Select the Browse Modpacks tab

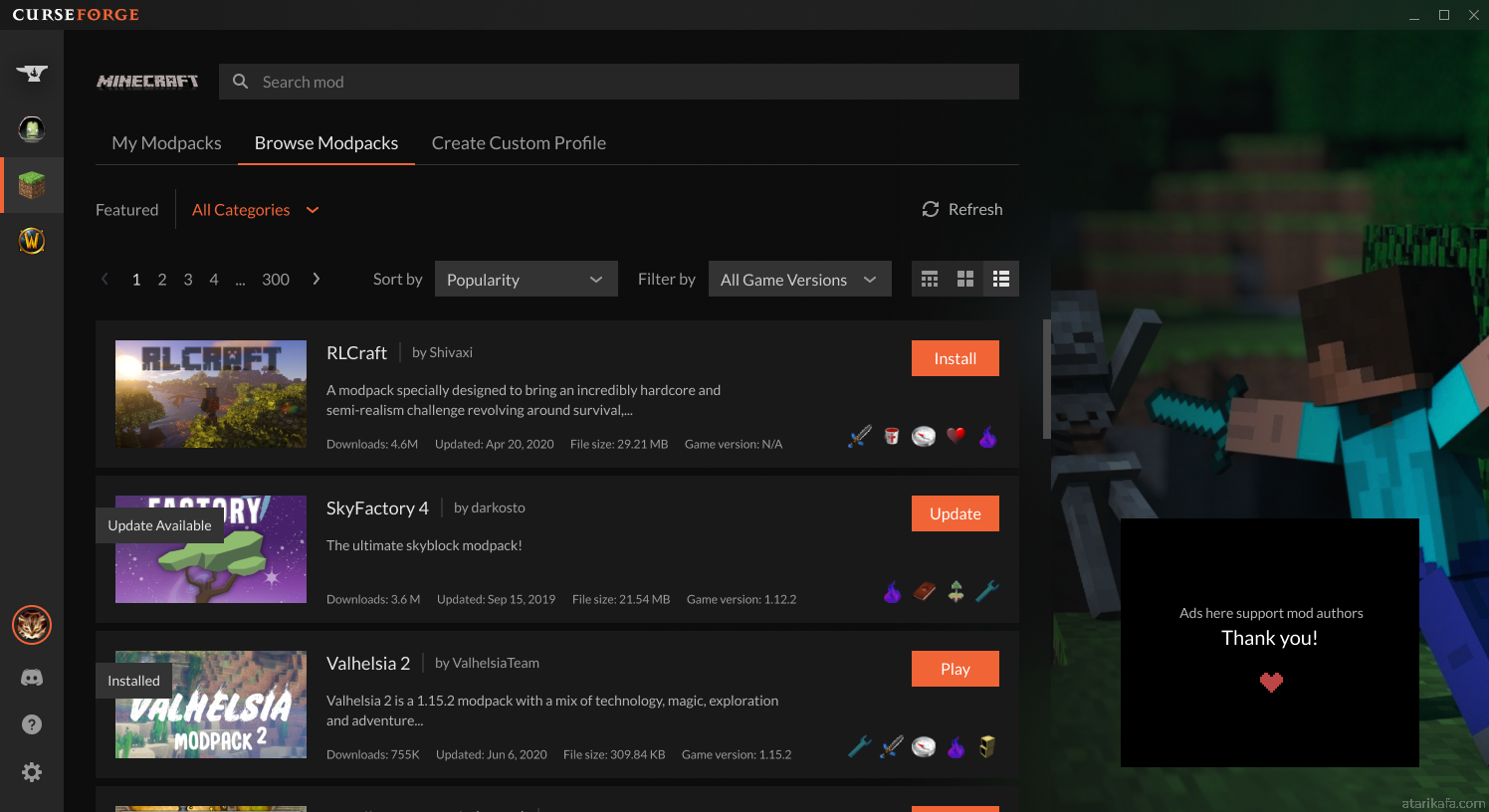[x=326, y=143]
